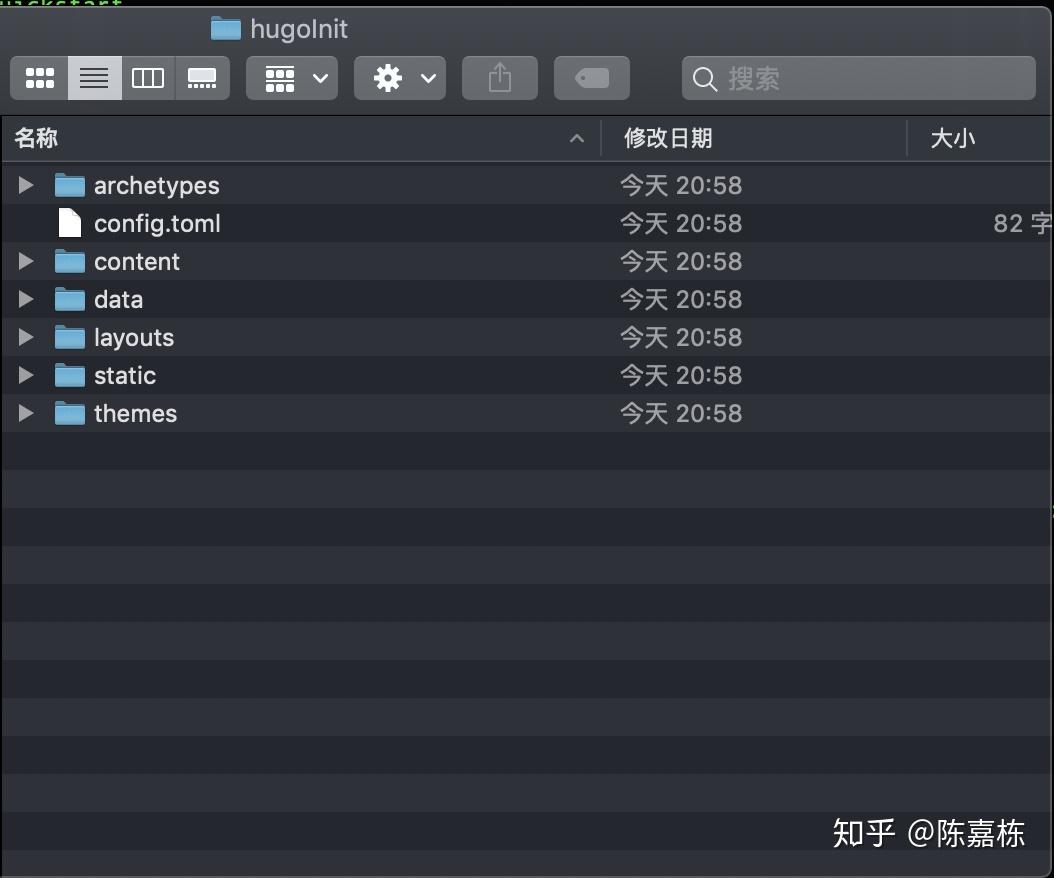Select the list view toggle

pyautogui.click(x=94, y=78)
